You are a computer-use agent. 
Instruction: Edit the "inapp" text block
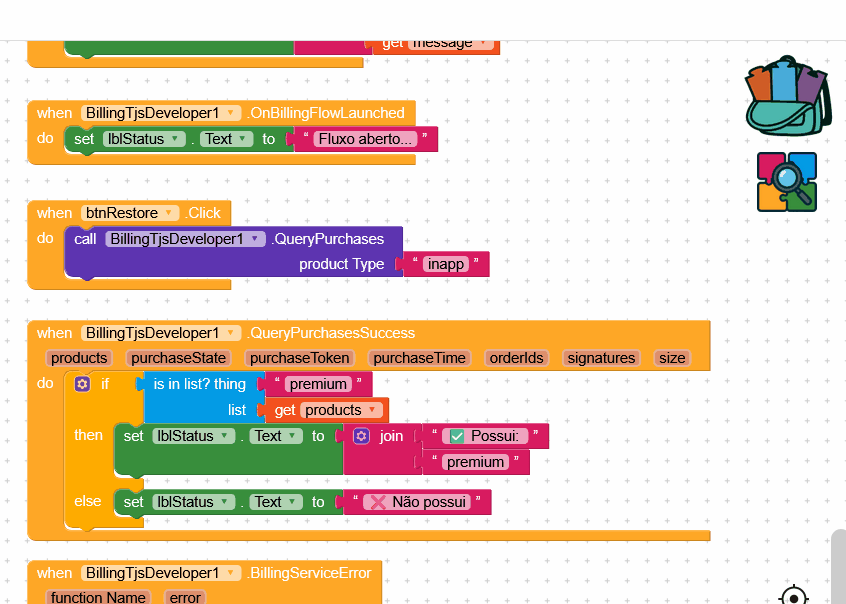(x=446, y=264)
